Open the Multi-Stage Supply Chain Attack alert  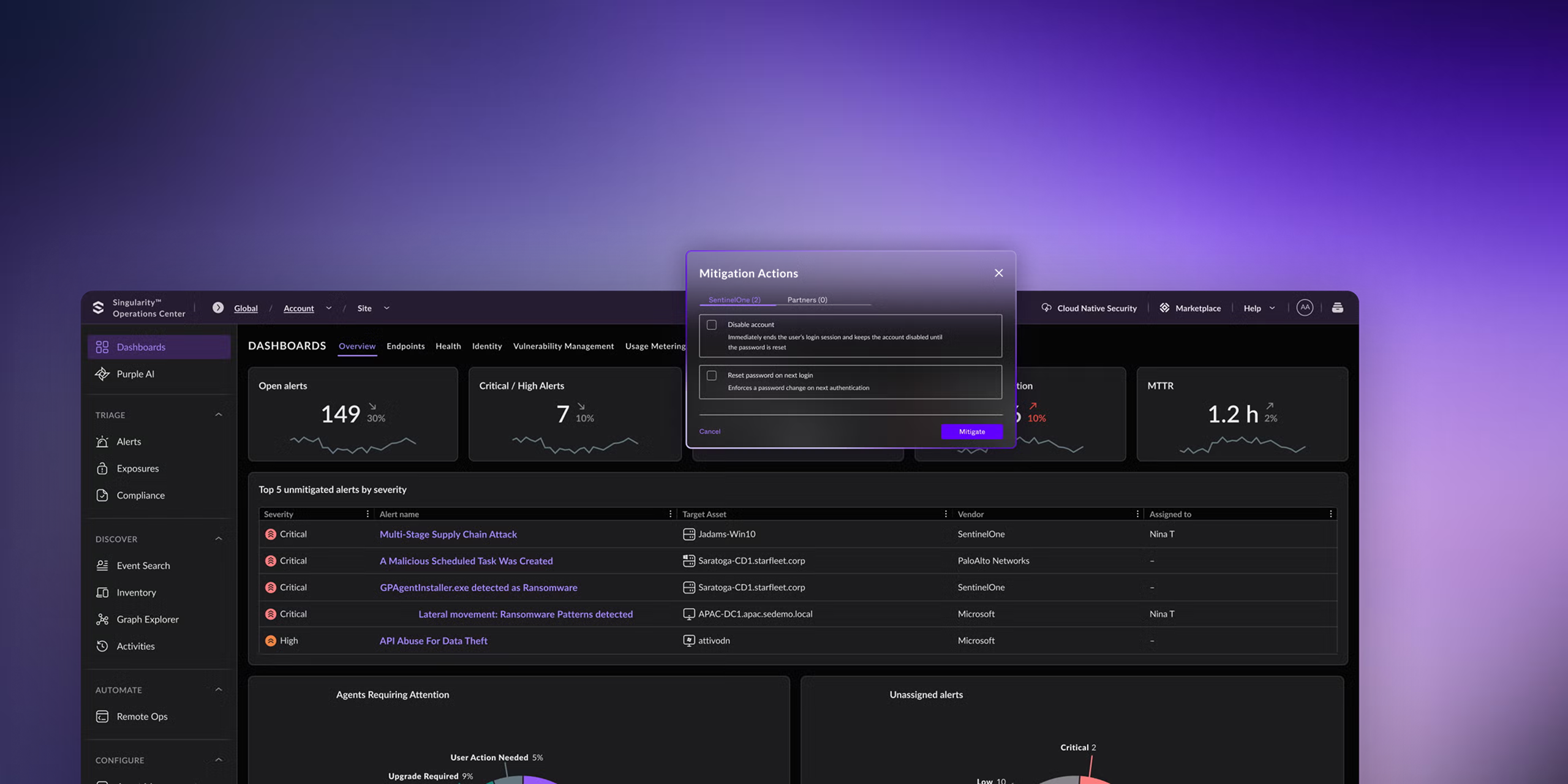click(x=448, y=534)
